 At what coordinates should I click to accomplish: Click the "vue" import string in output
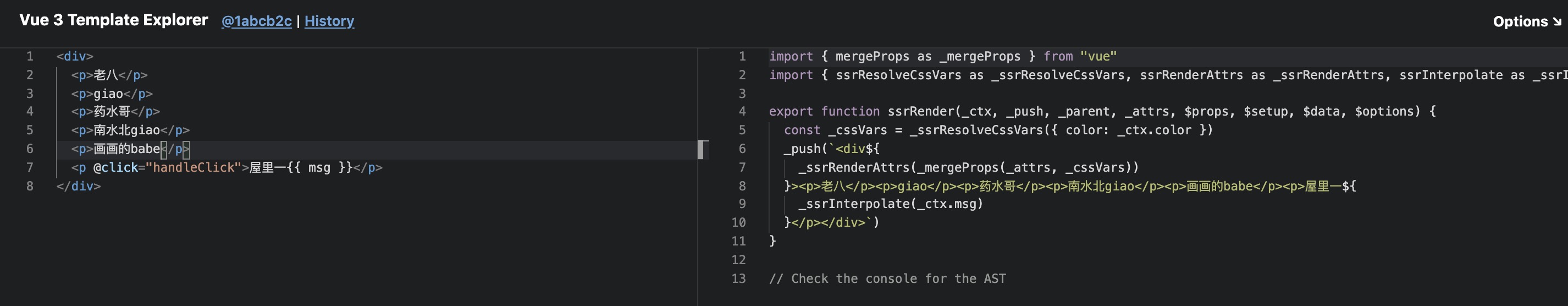point(1098,56)
